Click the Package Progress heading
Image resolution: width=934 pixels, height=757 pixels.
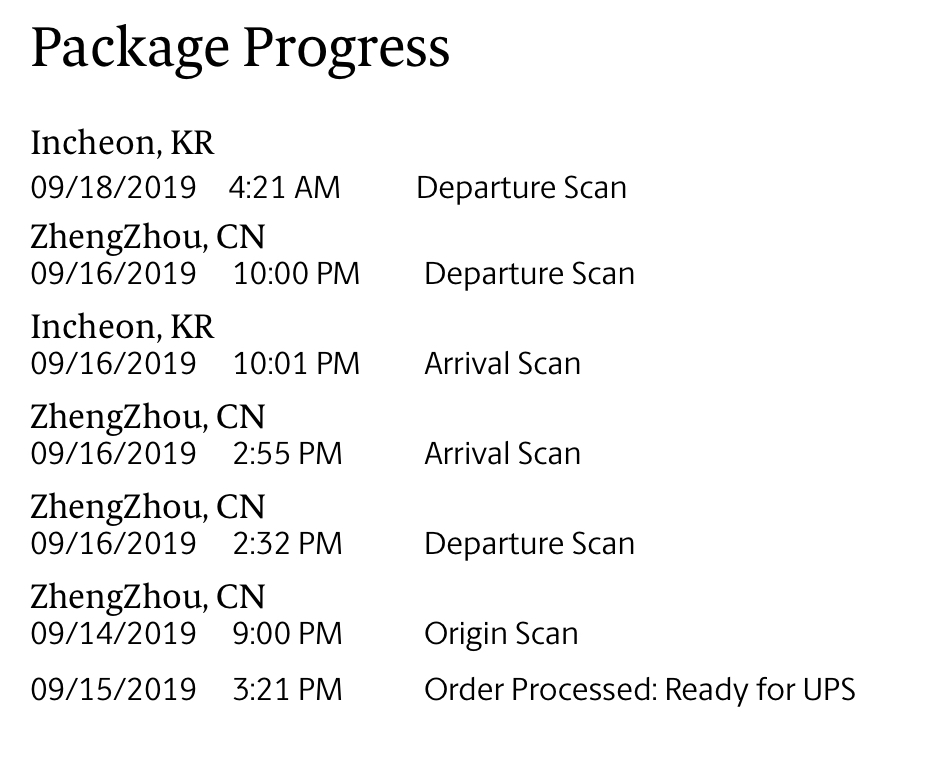tap(240, 47)
